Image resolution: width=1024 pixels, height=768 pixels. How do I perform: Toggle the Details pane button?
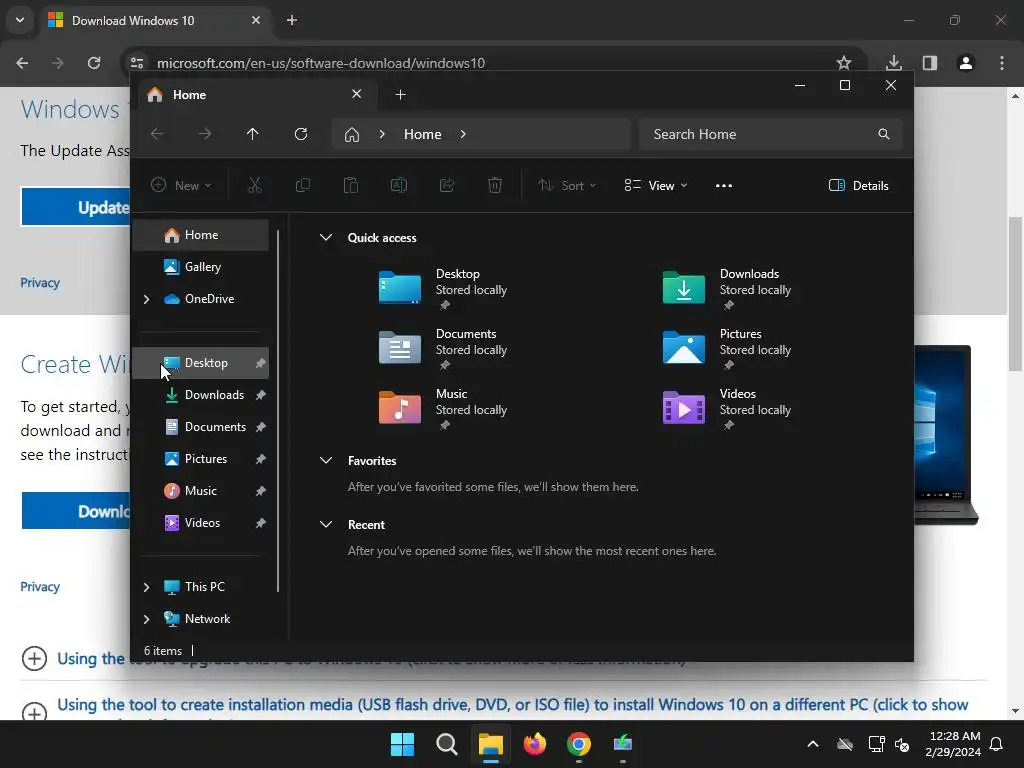(858, 185)
